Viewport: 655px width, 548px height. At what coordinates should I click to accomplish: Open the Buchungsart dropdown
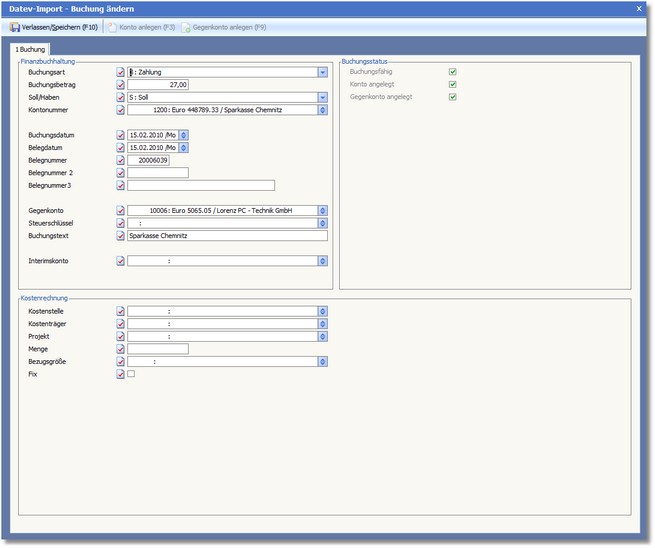323,72
